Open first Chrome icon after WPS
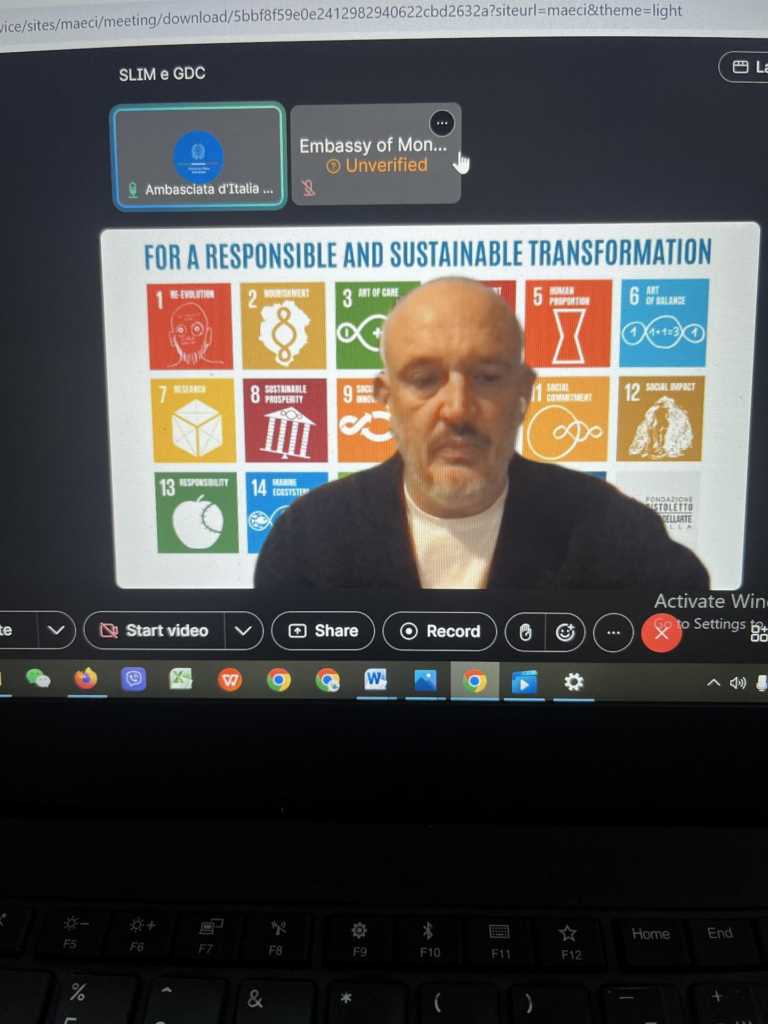Screen dimensions: 768x1024 point(279,680)
